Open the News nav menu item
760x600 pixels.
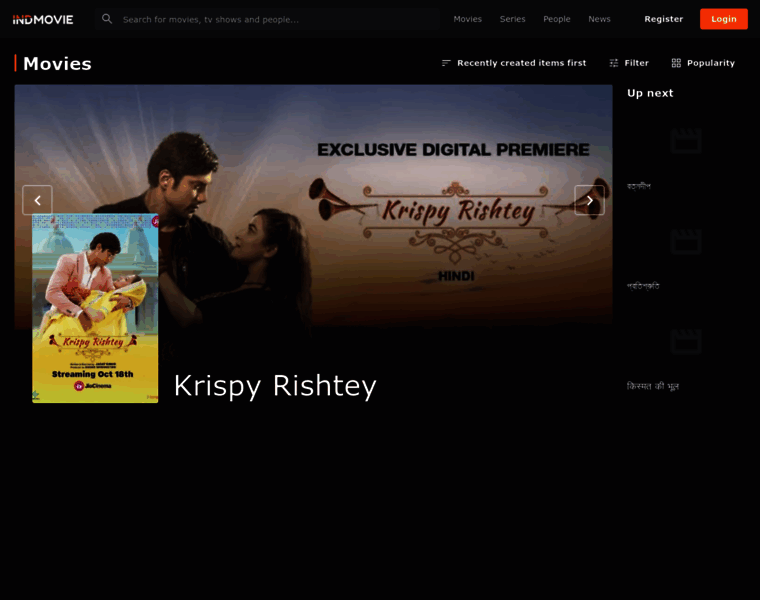pyautogui.click(x=599, y=19)
